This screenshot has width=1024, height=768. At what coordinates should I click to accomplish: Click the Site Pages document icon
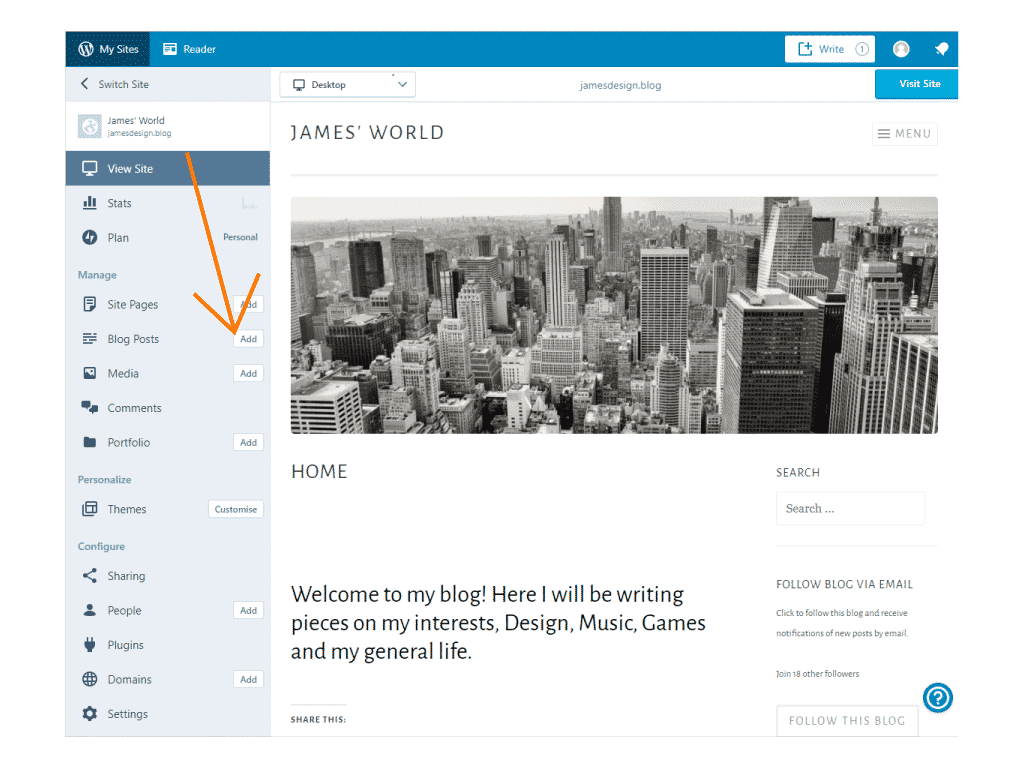[x=89, y=304]
